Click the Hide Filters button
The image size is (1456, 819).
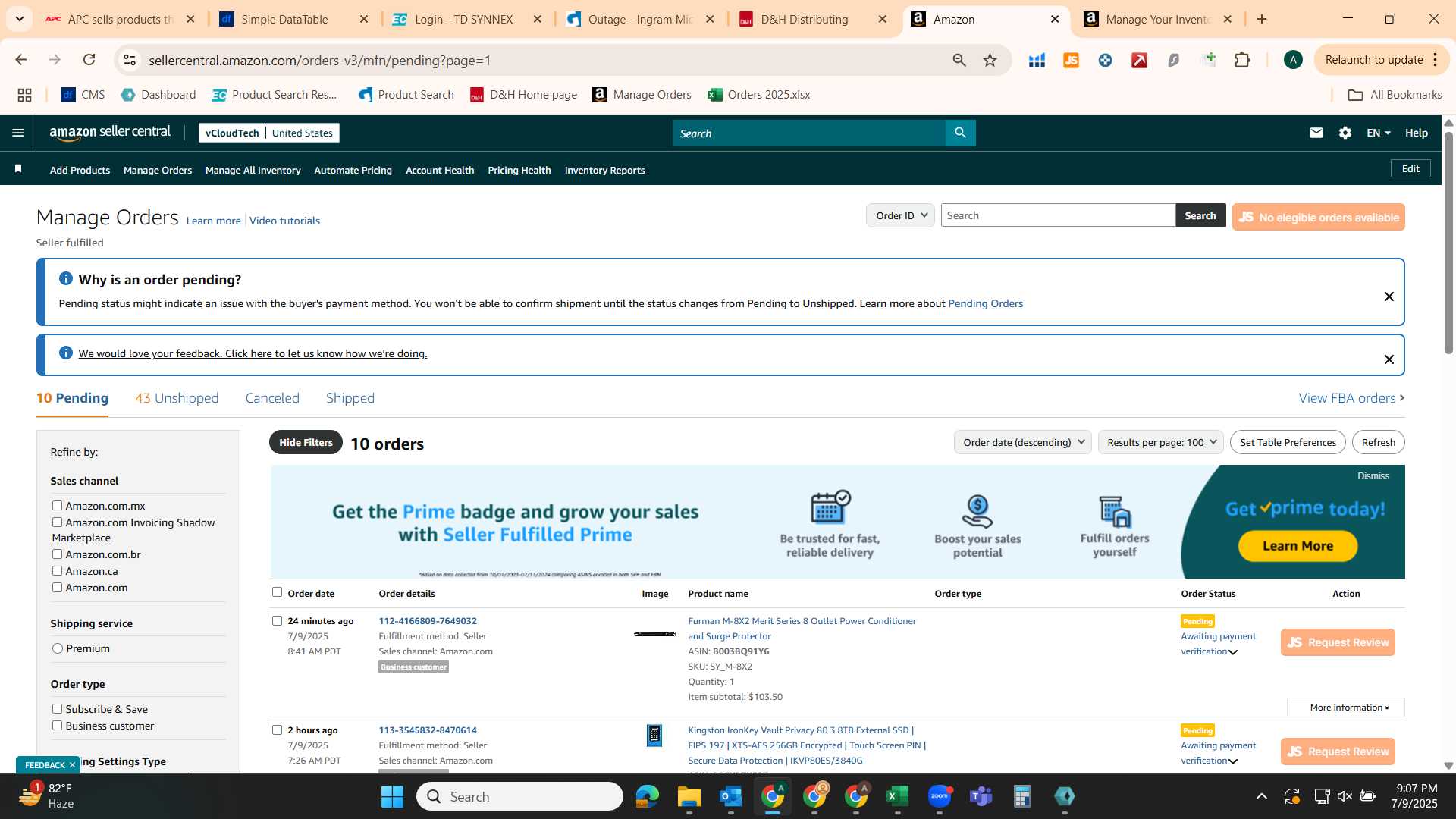point(306,442)
